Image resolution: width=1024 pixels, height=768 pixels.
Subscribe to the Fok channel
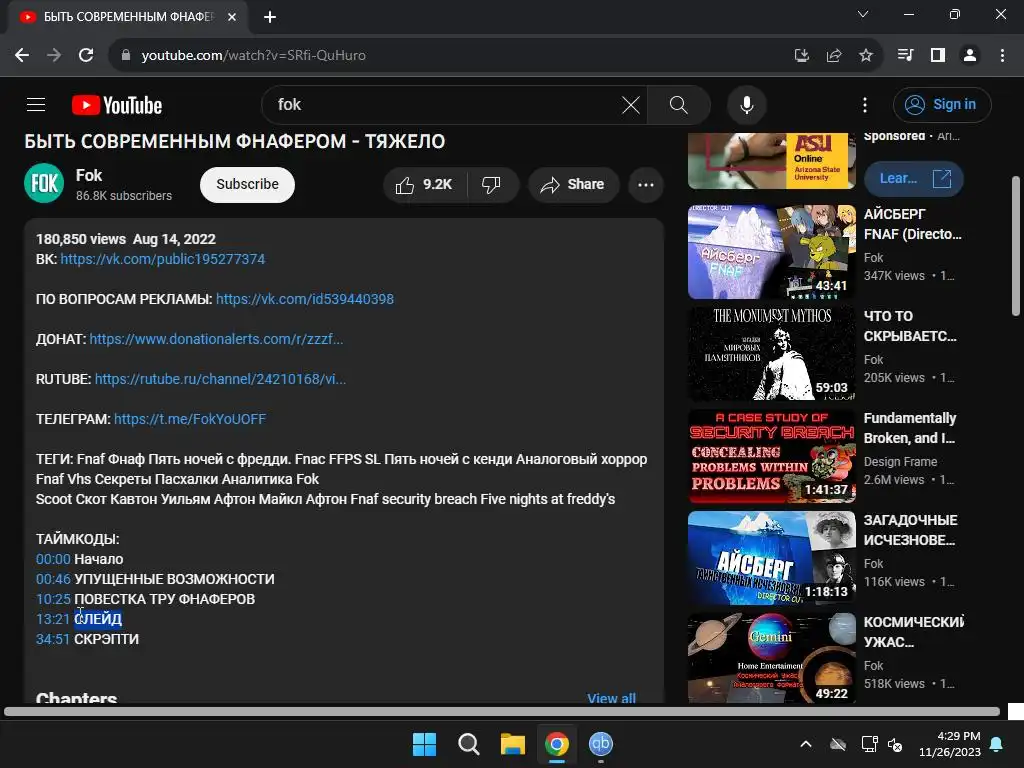(x=247, y=184)
